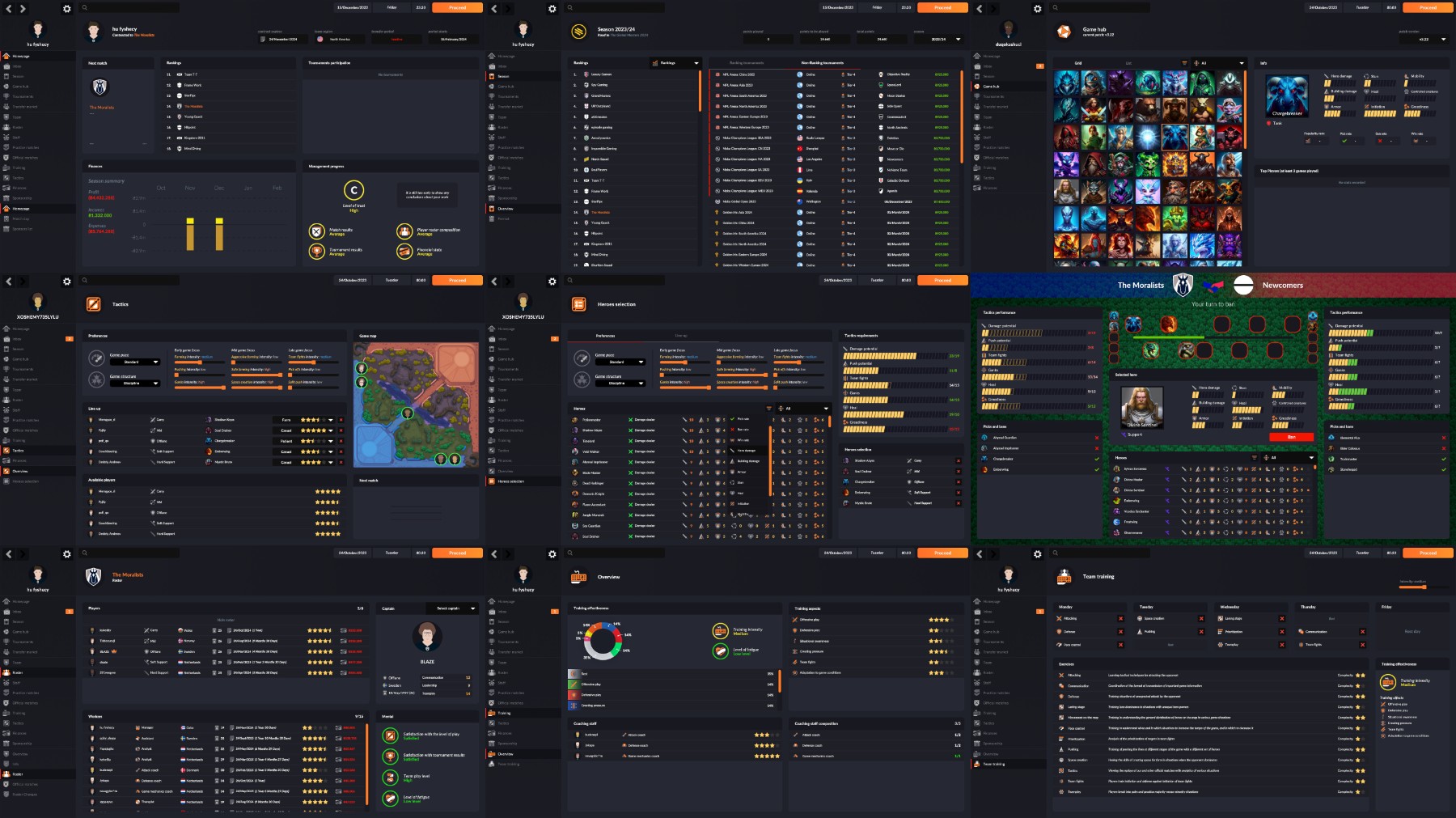Adjust Farming intensity slider on Tactics screen

pos(199,362)
